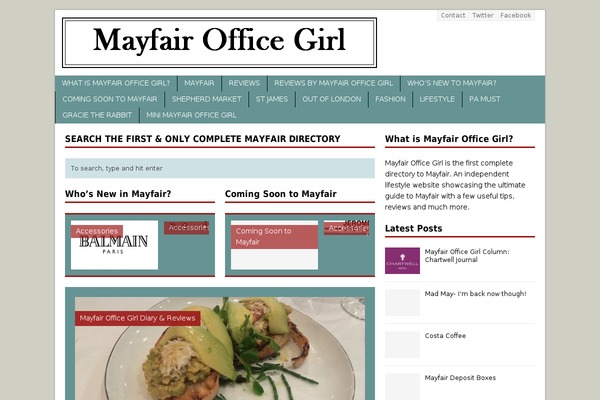Open the Reviews menu item

(x=244, y=83)
